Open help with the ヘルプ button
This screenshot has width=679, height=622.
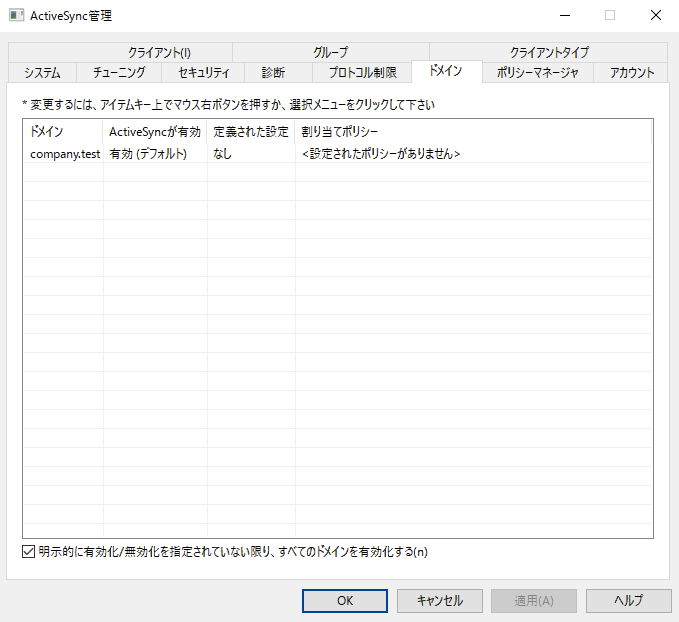click(x=628, y=601)
